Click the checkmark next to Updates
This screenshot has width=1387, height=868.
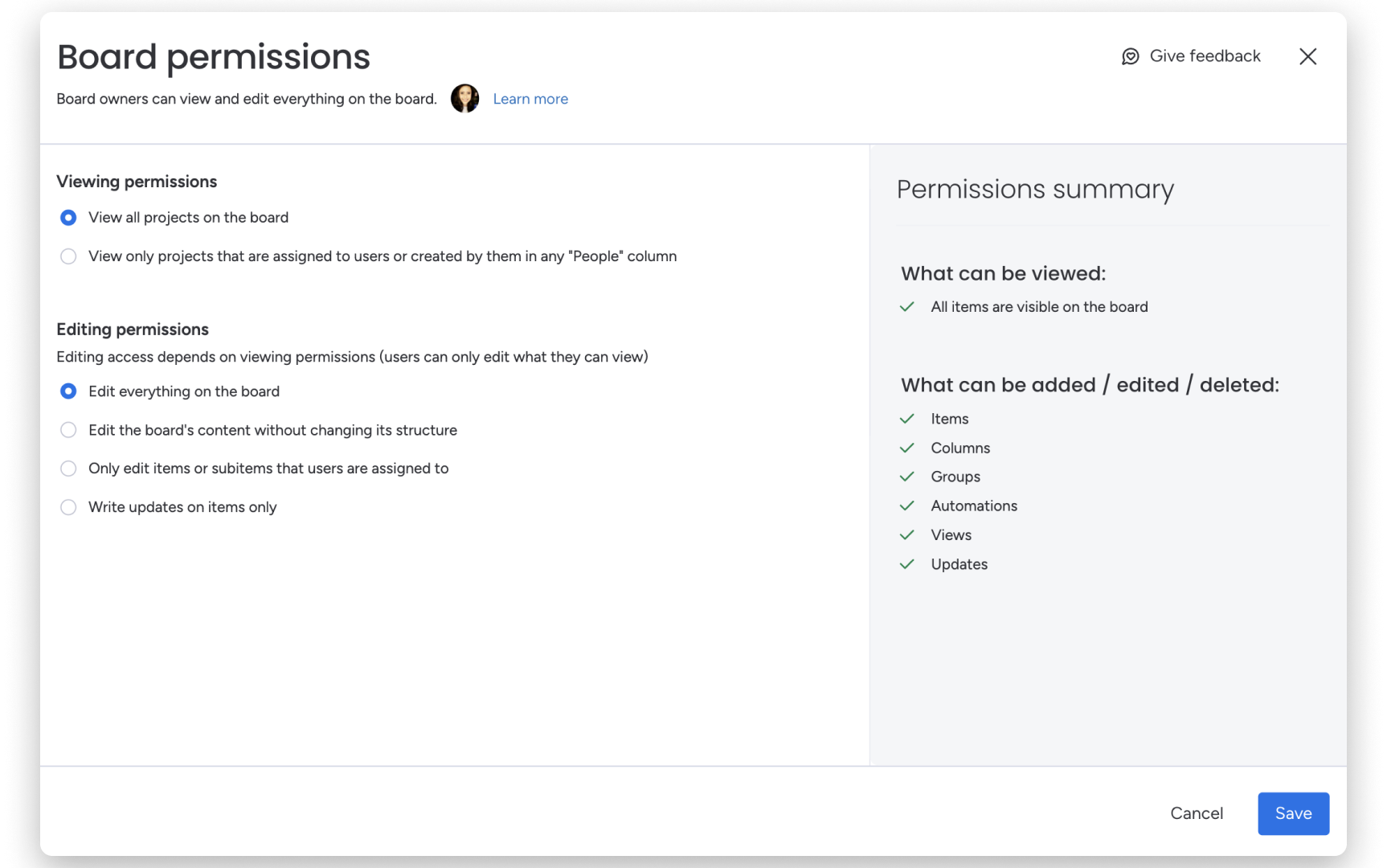click(909, 563)
